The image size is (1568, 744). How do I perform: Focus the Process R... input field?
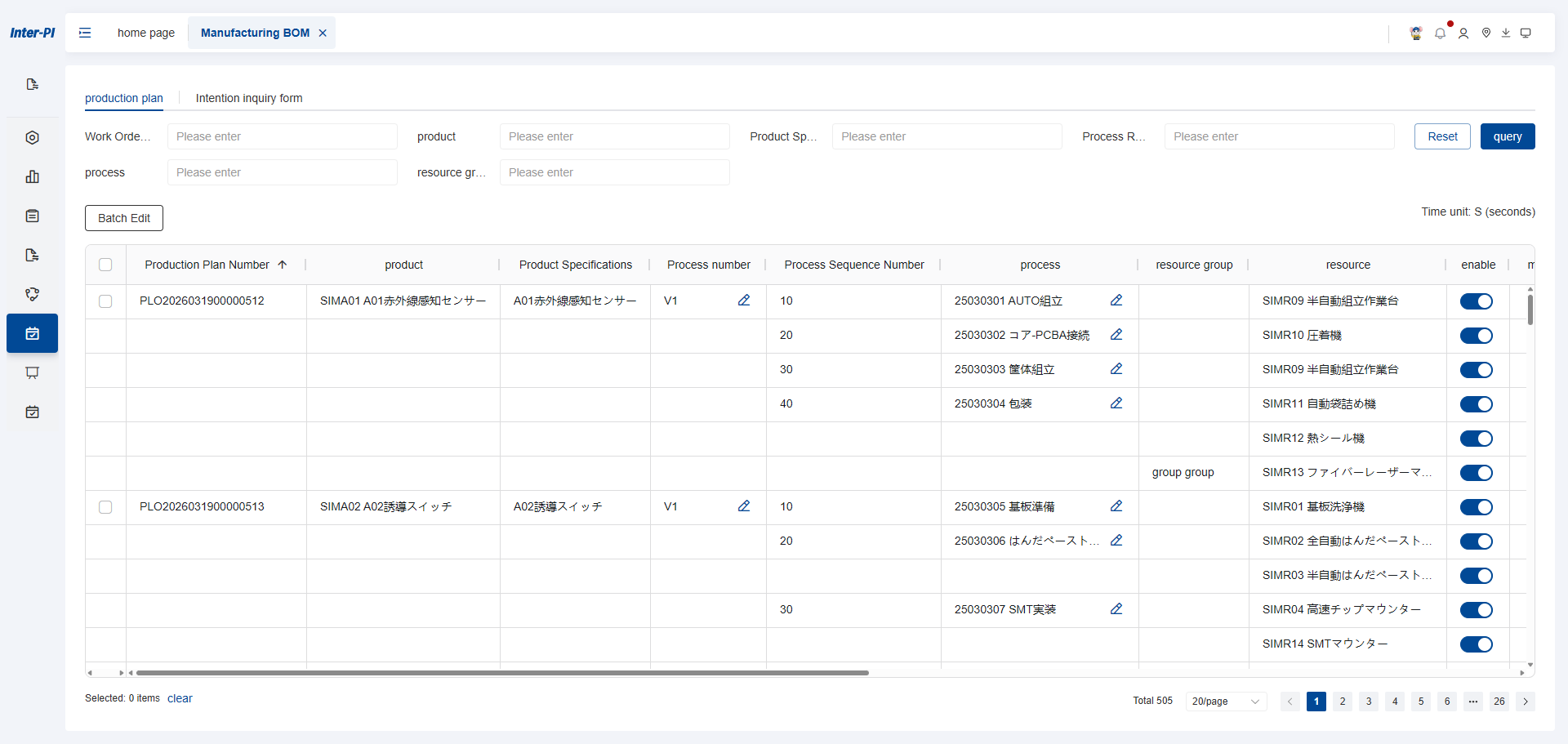click(1280, 136)
